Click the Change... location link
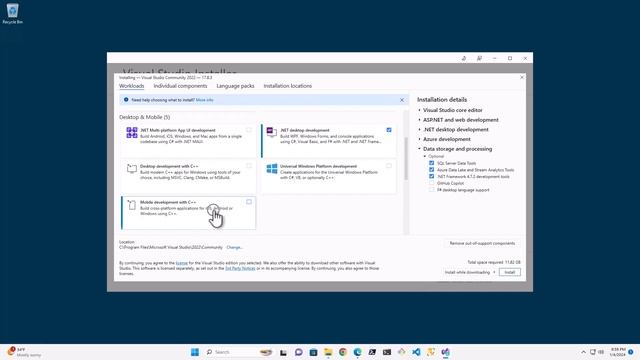 234,247
